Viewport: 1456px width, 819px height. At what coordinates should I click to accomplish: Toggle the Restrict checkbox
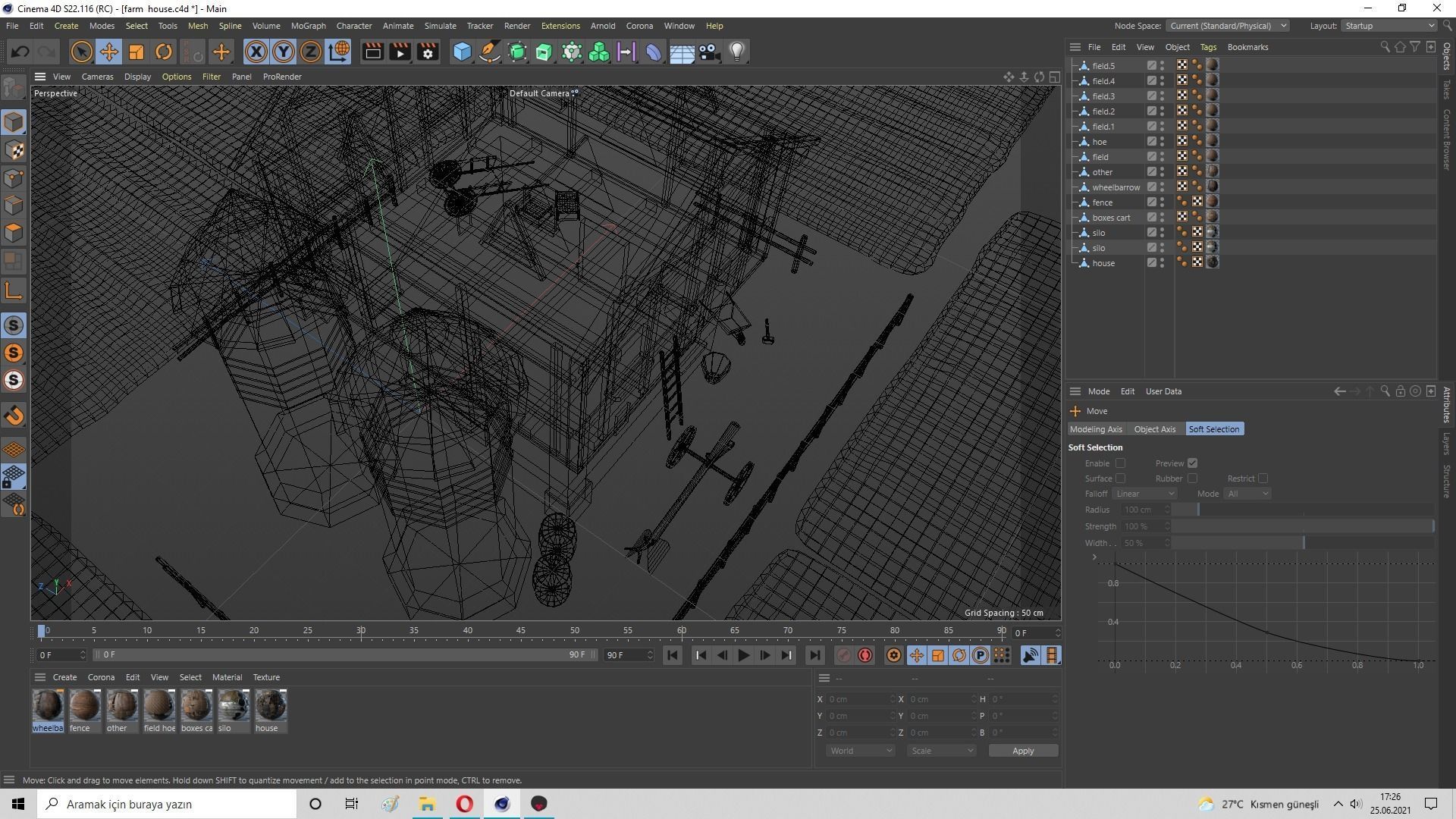[x=1263, y=479]
